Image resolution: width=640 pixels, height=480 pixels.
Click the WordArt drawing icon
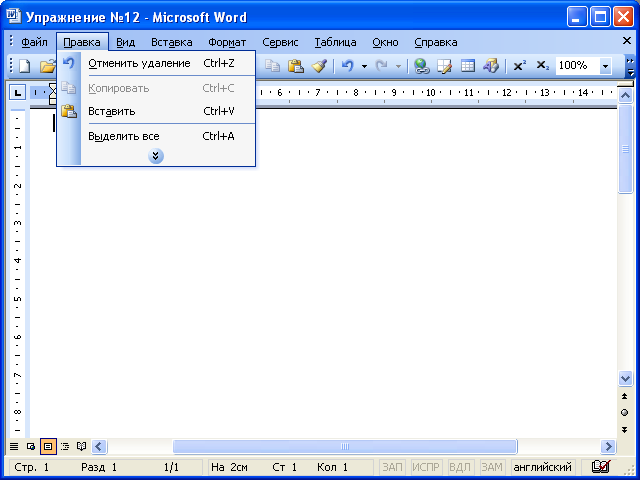coord(491,66)
